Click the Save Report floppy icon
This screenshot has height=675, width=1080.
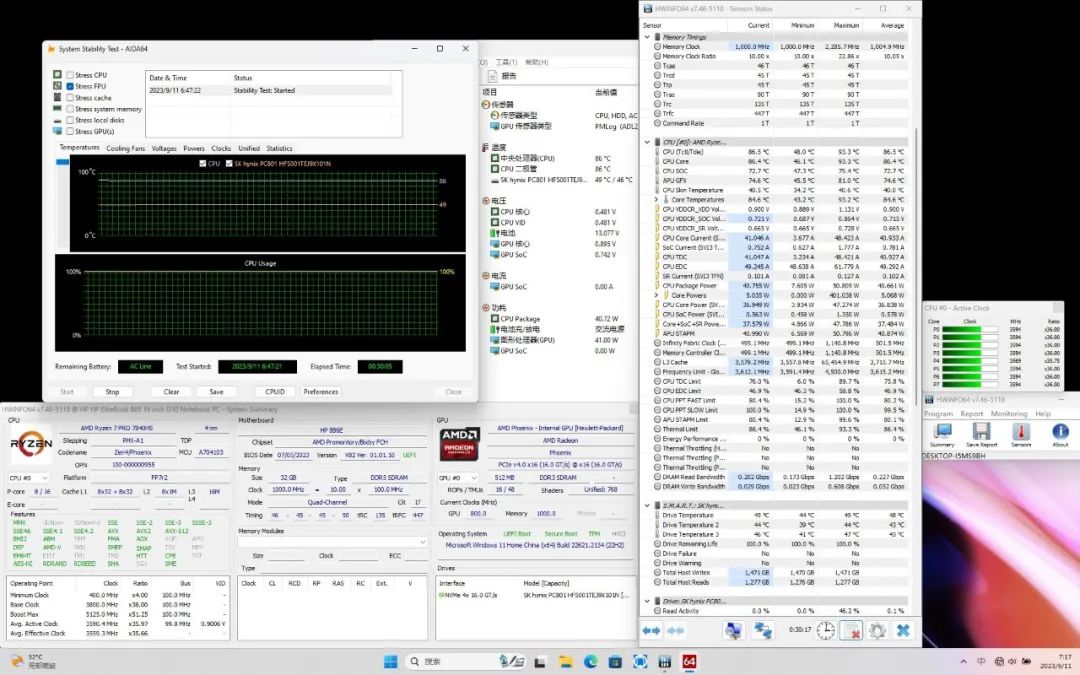tap(982, 435)
